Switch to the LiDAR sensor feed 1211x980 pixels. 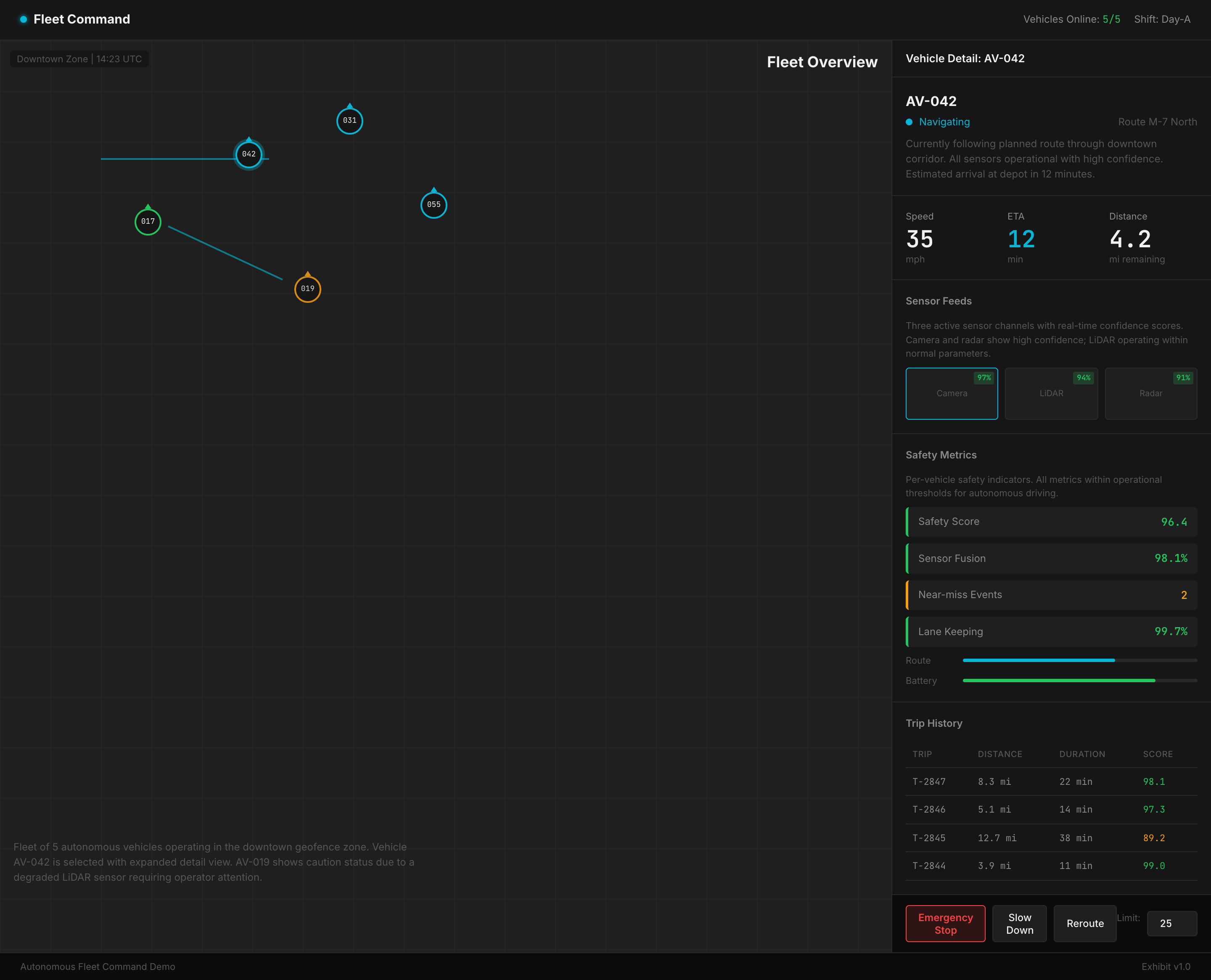[1051, 393]
